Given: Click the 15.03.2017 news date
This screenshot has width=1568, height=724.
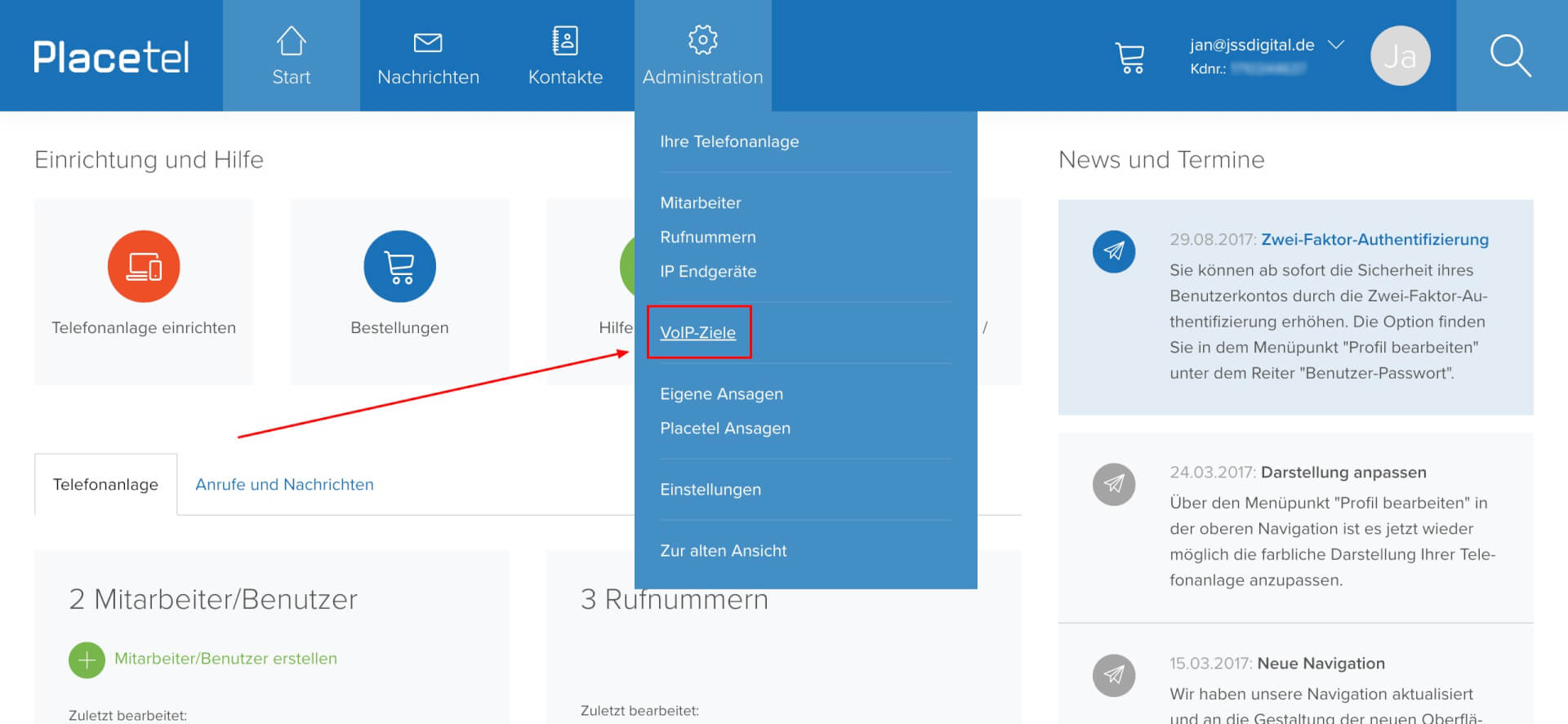Looking at the screenshot, I should [x=1211, y=663].
